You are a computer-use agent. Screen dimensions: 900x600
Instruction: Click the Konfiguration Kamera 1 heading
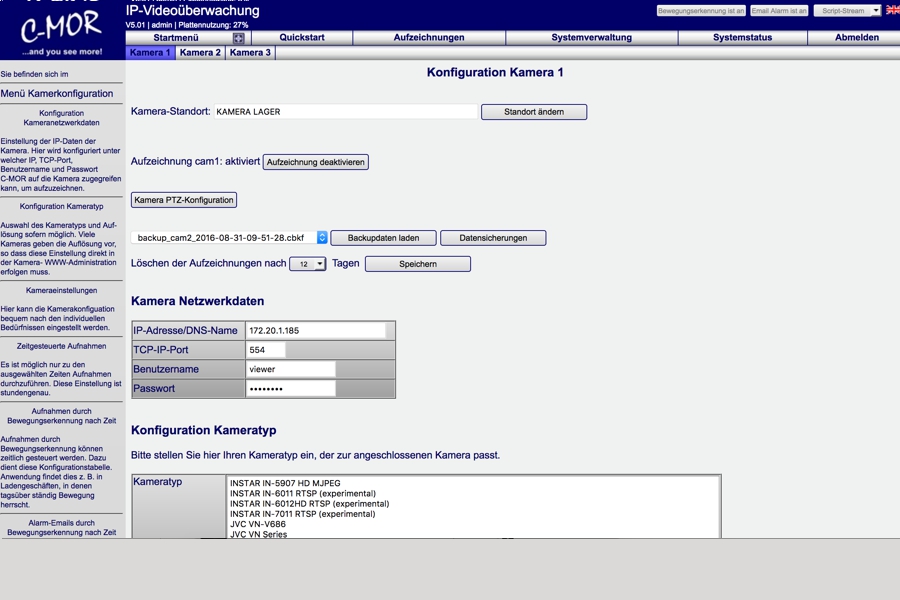495,72
